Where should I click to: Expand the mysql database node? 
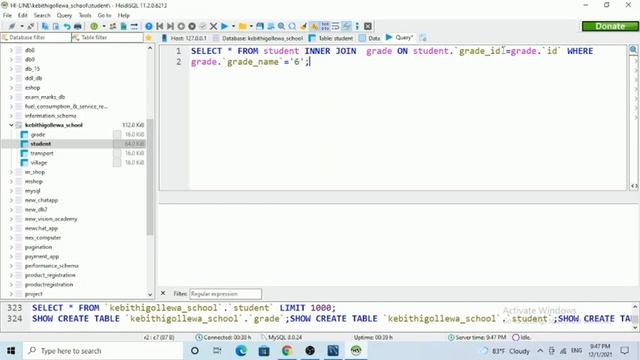[11, 191]
